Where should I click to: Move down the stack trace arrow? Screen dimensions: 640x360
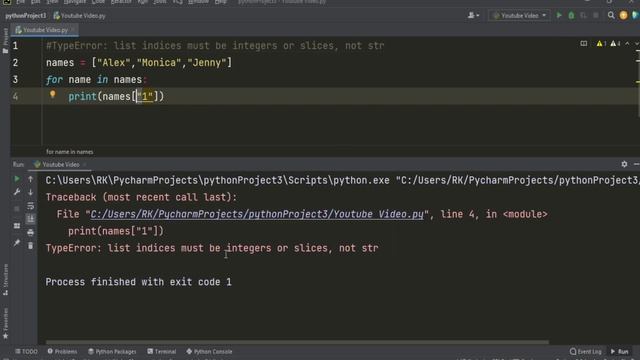coord(31,192)
